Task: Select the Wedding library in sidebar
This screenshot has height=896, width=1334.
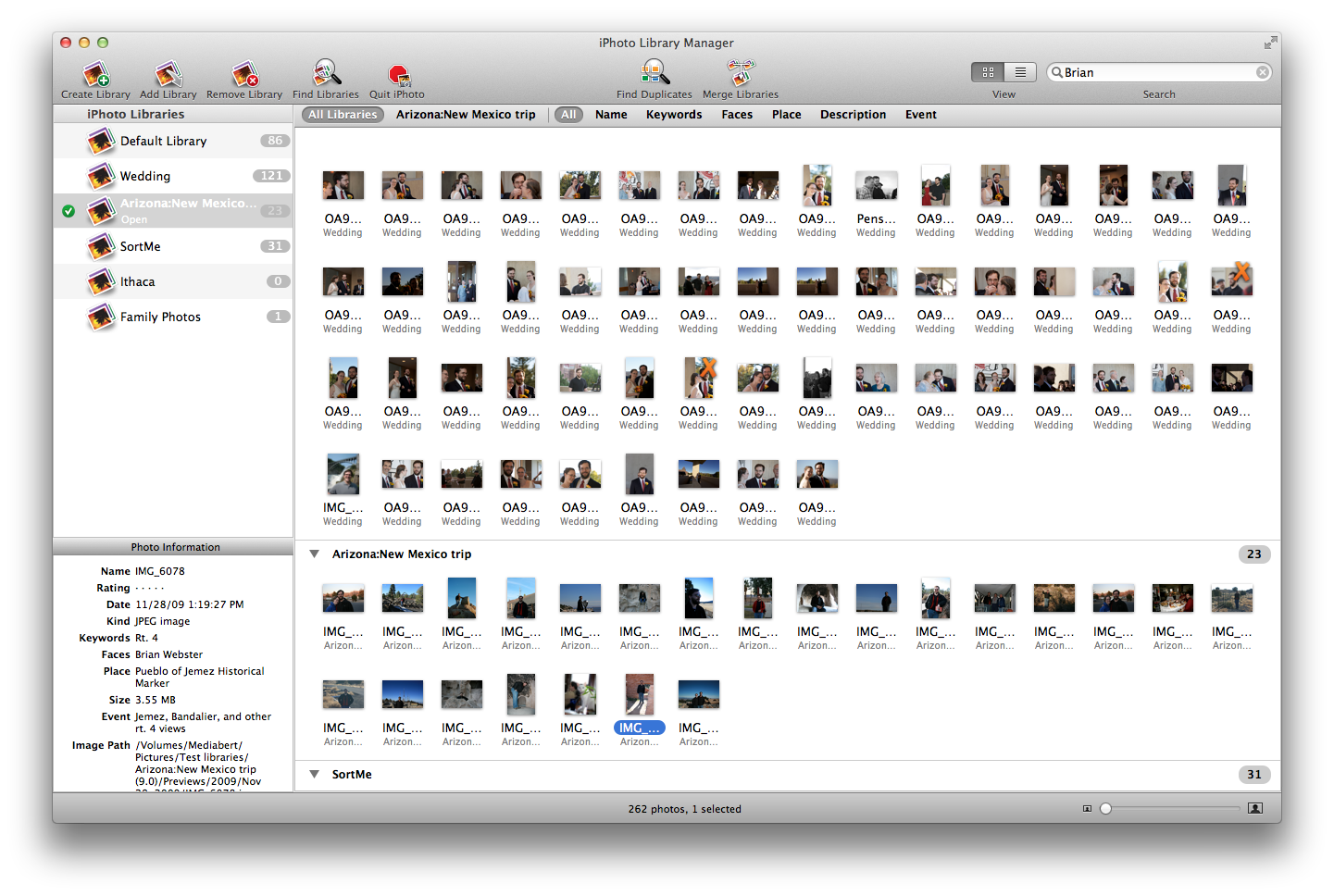Action: pos(145,176)
